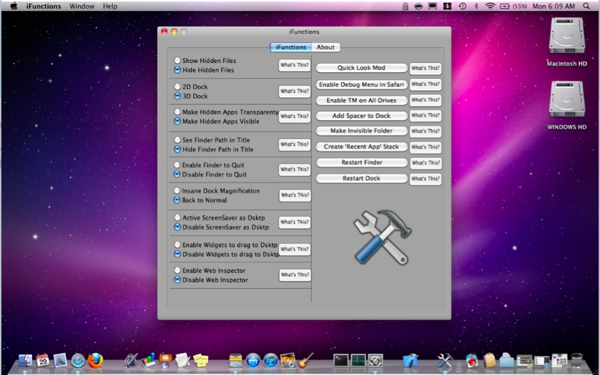The height and width of the screenshot is (375, 600).
Task: Open Spotlight search magnifier
Action: click(x=586, y=6)
